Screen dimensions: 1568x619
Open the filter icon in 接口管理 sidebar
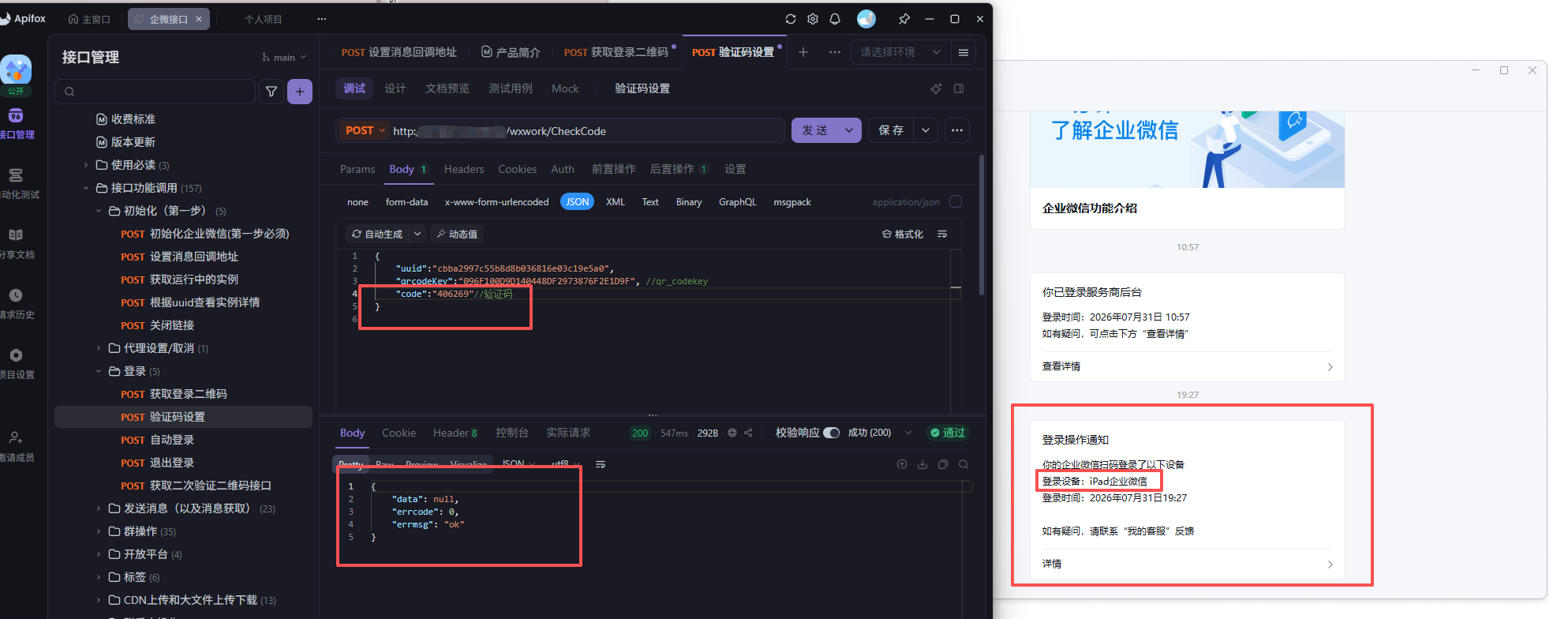[x=271, y=92]
